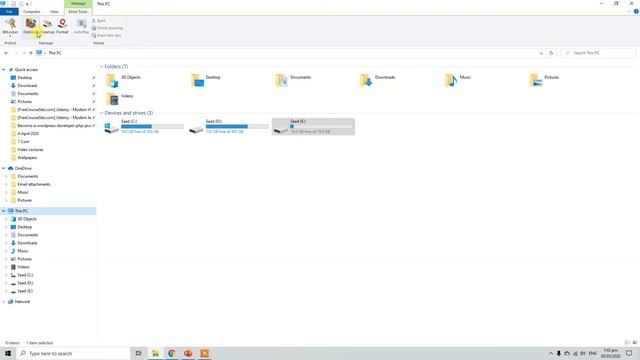
Task: Select Music under OneDrive tree
Action: (x=23, y=192)
